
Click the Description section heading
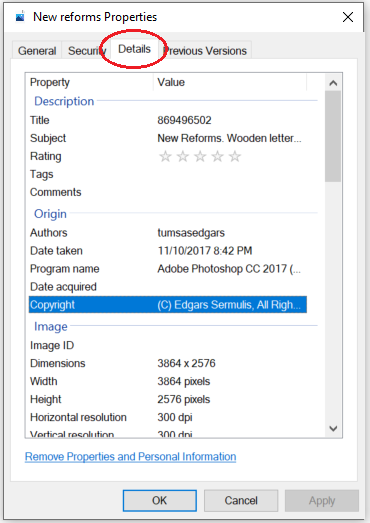pos(64,101)
